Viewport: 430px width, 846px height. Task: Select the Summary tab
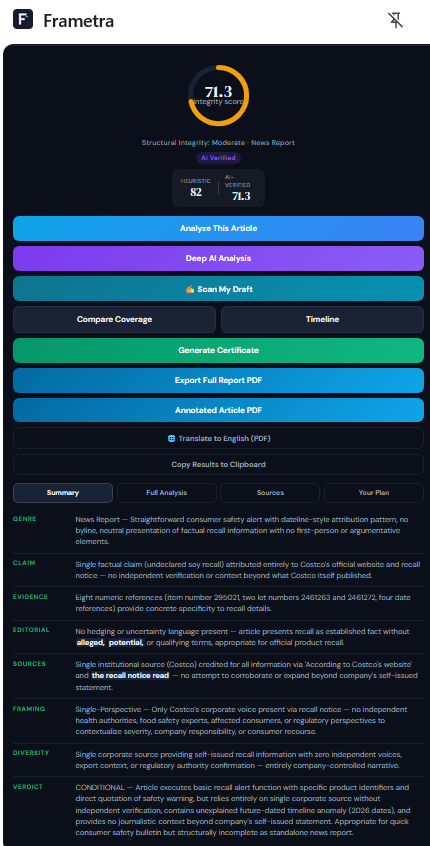click(63, 493)
